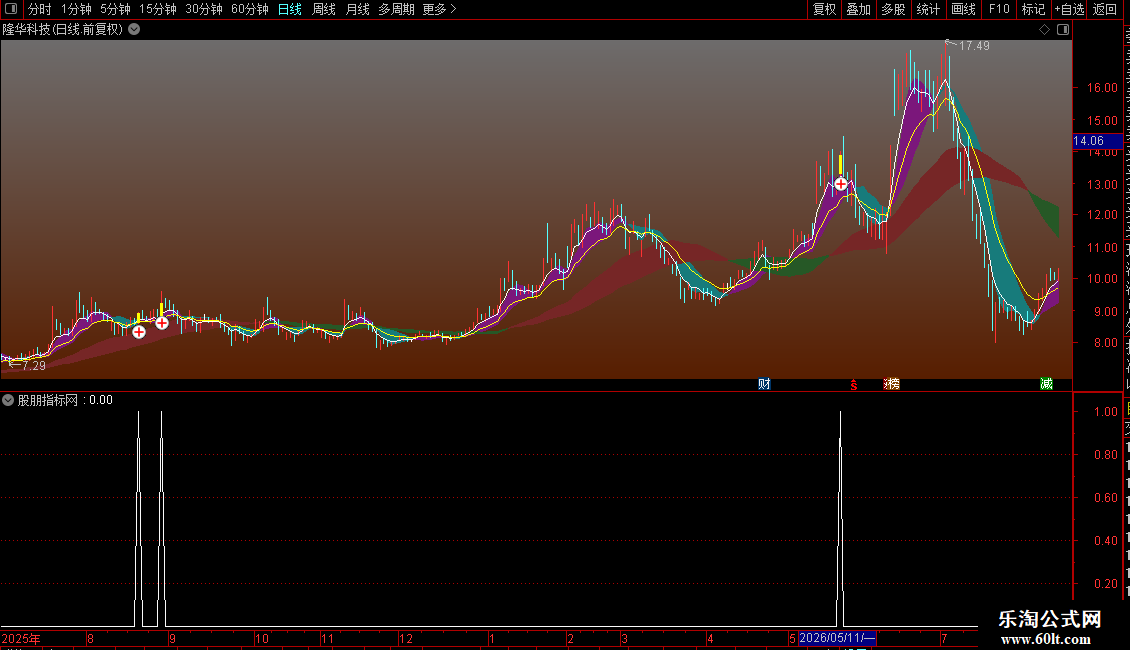The image size is (1130, 650).
Task: Toggle the side panel icon at top-left
Action: 11,9
